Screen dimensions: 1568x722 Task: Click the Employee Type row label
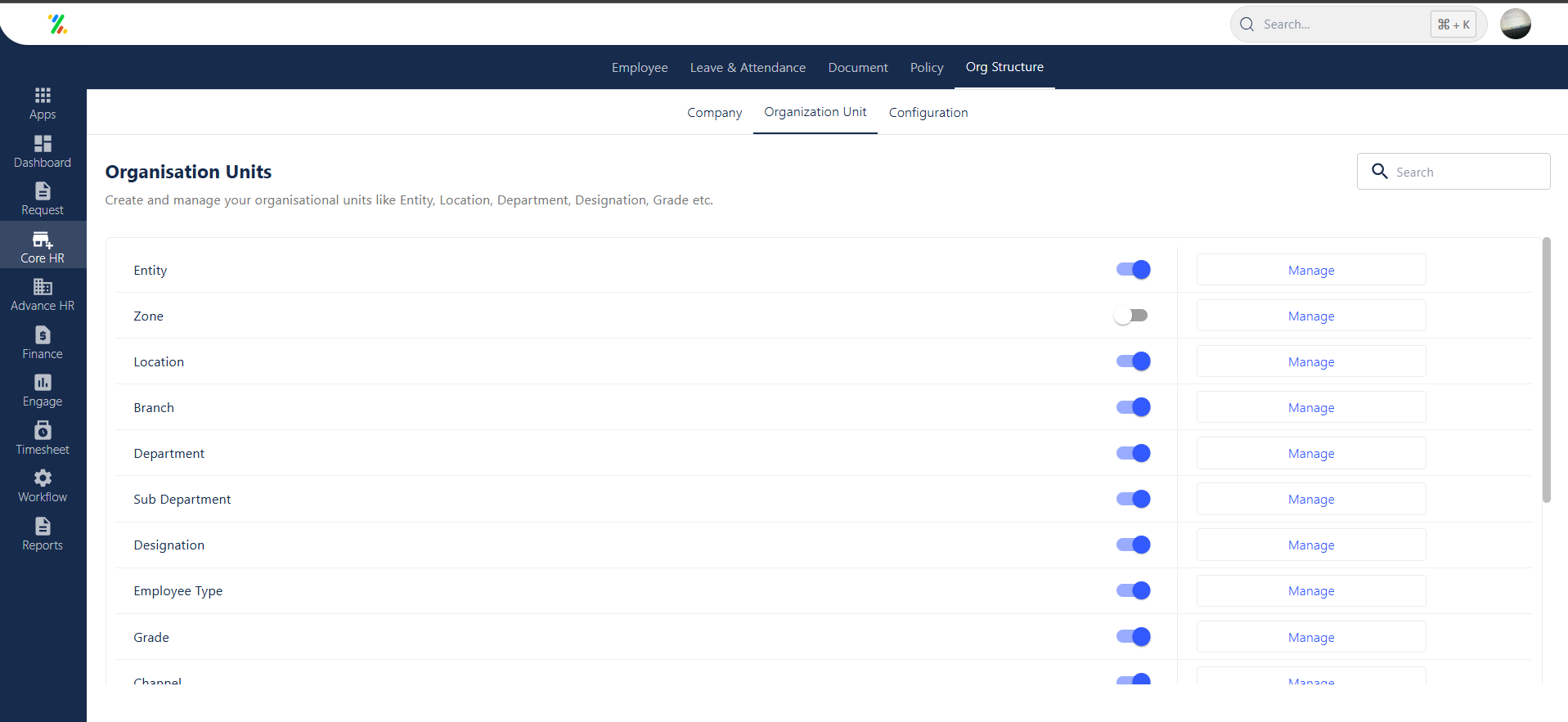[178, 591]
